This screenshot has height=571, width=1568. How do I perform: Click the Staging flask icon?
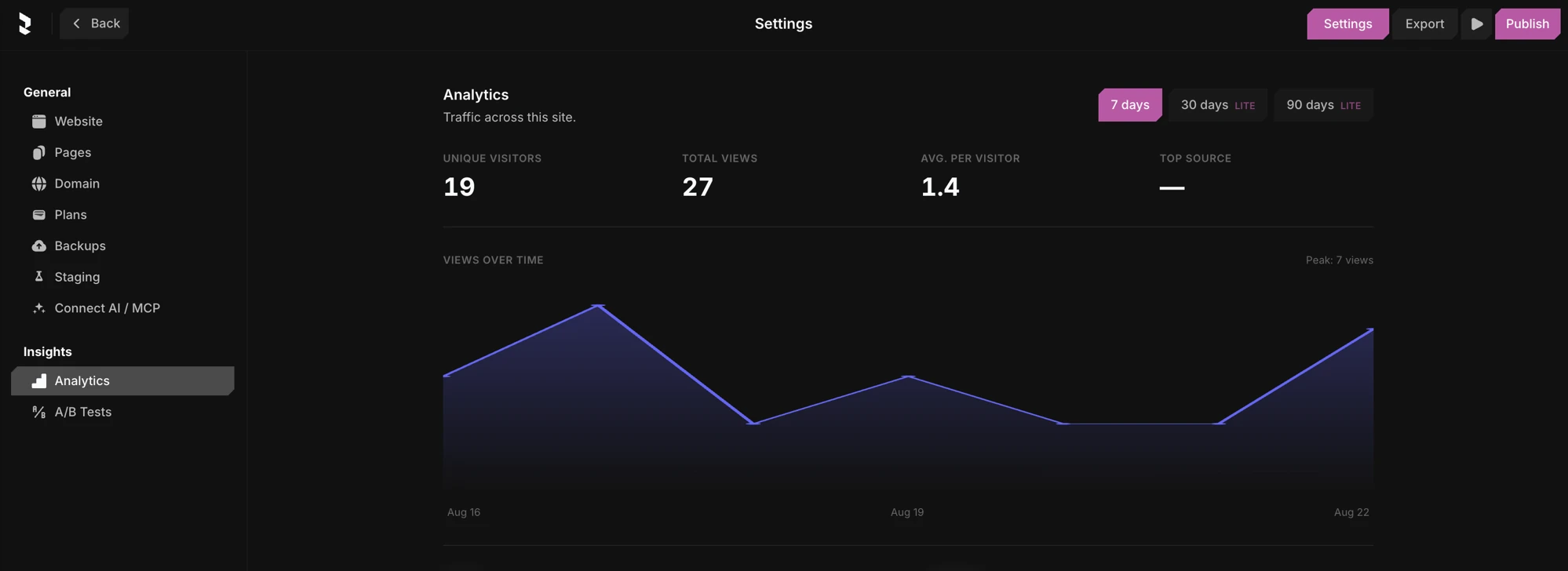[x=38, y=277]
